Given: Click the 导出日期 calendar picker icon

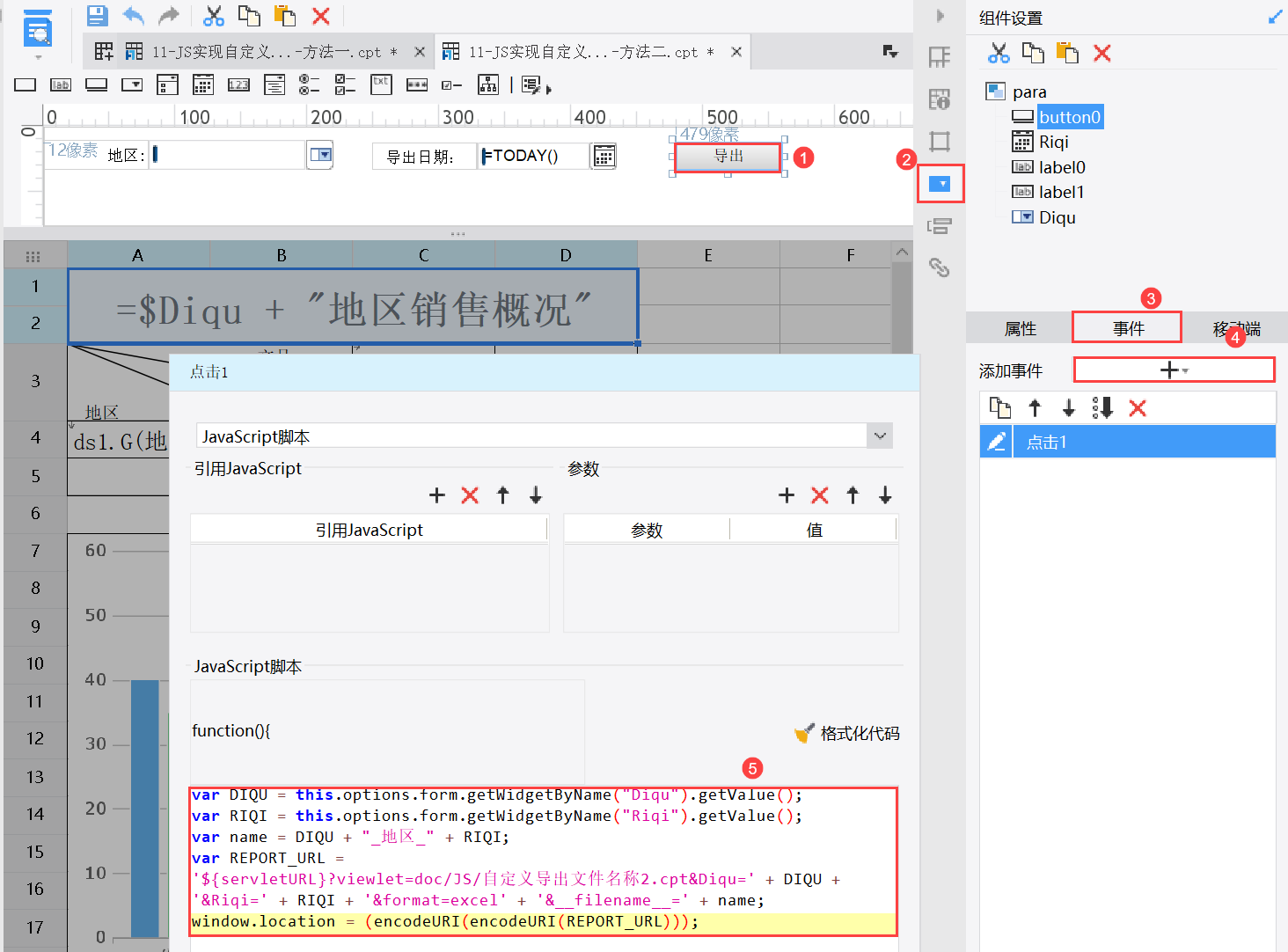Looking at the screenshot, I should click(604, 156).
